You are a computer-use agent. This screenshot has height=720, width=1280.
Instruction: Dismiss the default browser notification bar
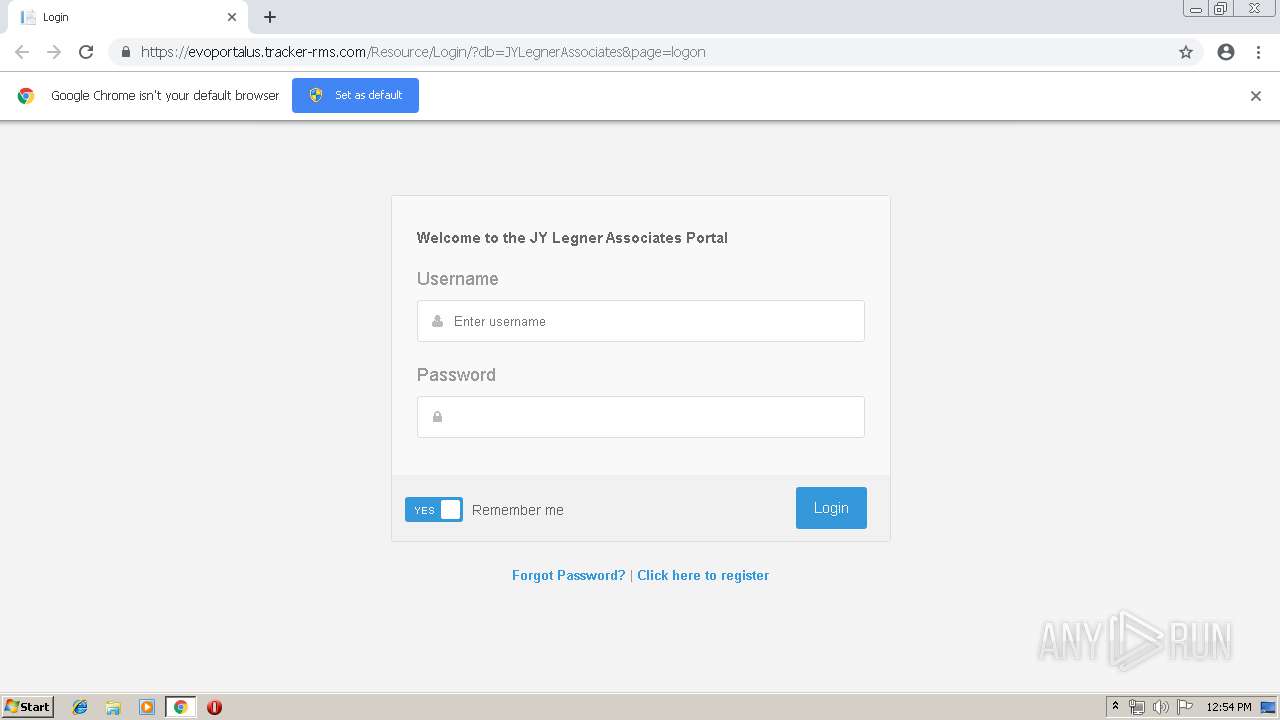tap(1256, 96)
